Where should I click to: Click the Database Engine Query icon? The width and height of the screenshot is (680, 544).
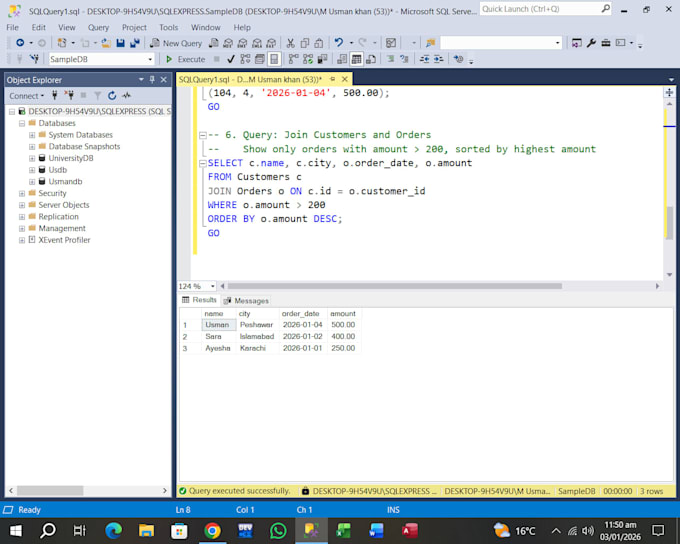pos(214,43)
